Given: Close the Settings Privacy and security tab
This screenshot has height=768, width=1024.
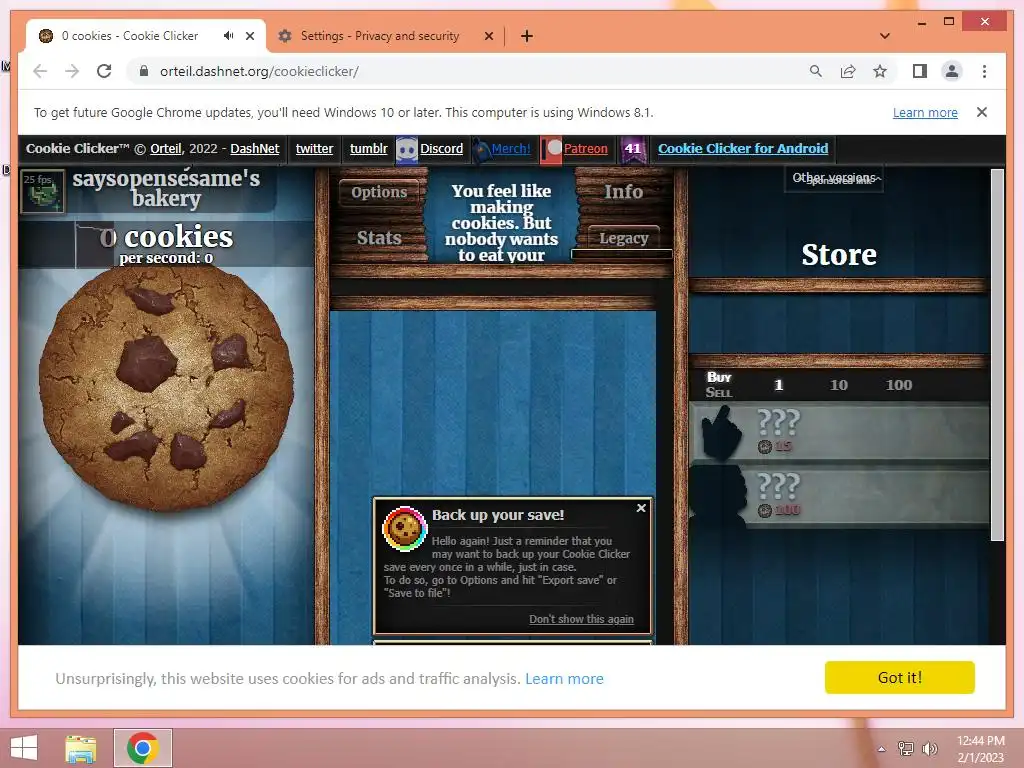Looking at the screenshot, I should [488, 36].
